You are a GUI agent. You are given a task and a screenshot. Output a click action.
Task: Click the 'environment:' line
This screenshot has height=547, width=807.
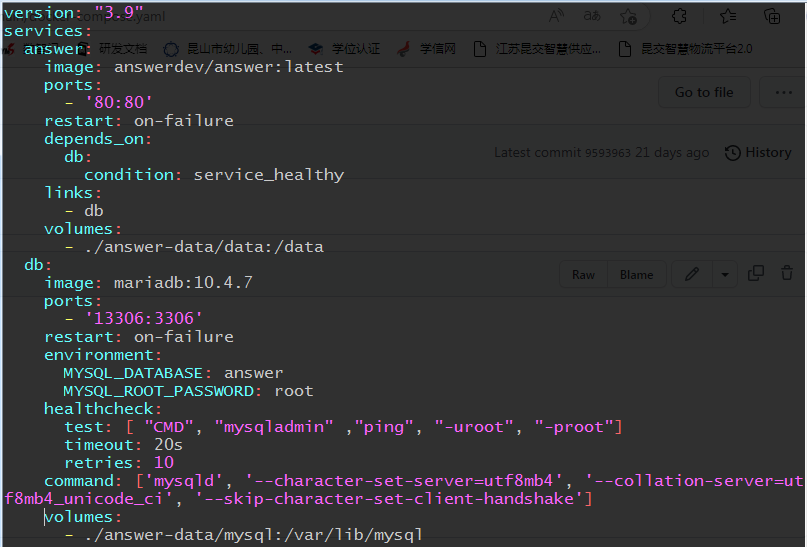point(103,355)
